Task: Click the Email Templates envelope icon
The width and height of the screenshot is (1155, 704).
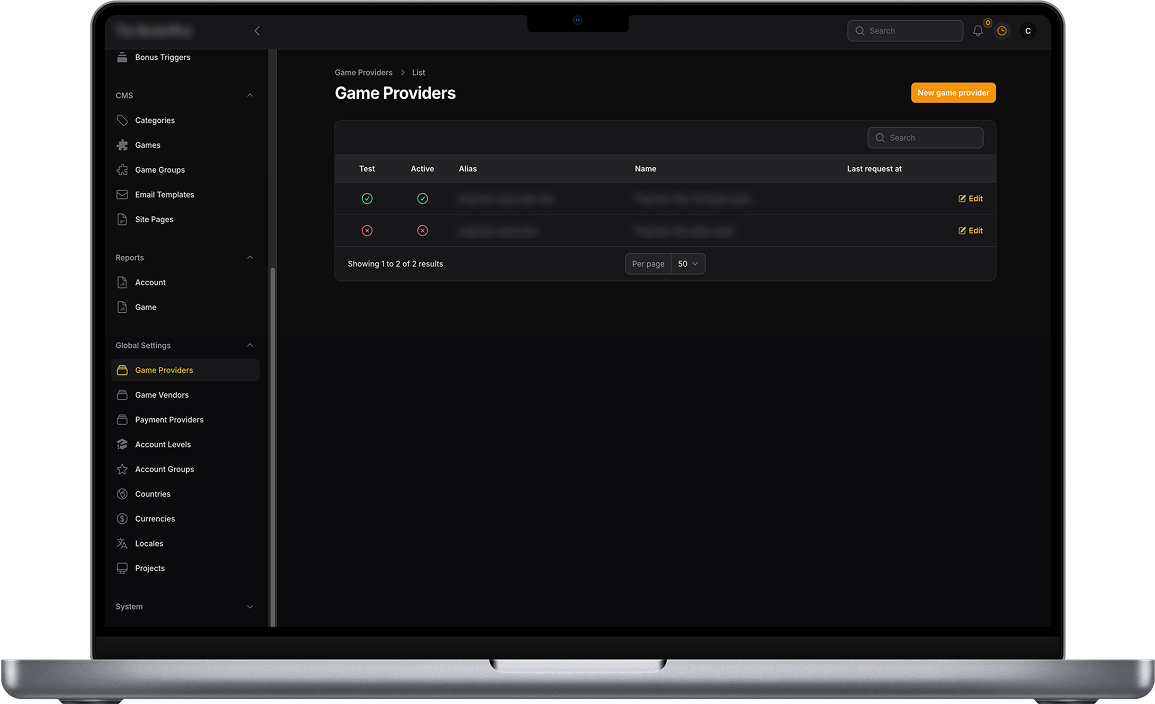Action: (x=122, y=194)
